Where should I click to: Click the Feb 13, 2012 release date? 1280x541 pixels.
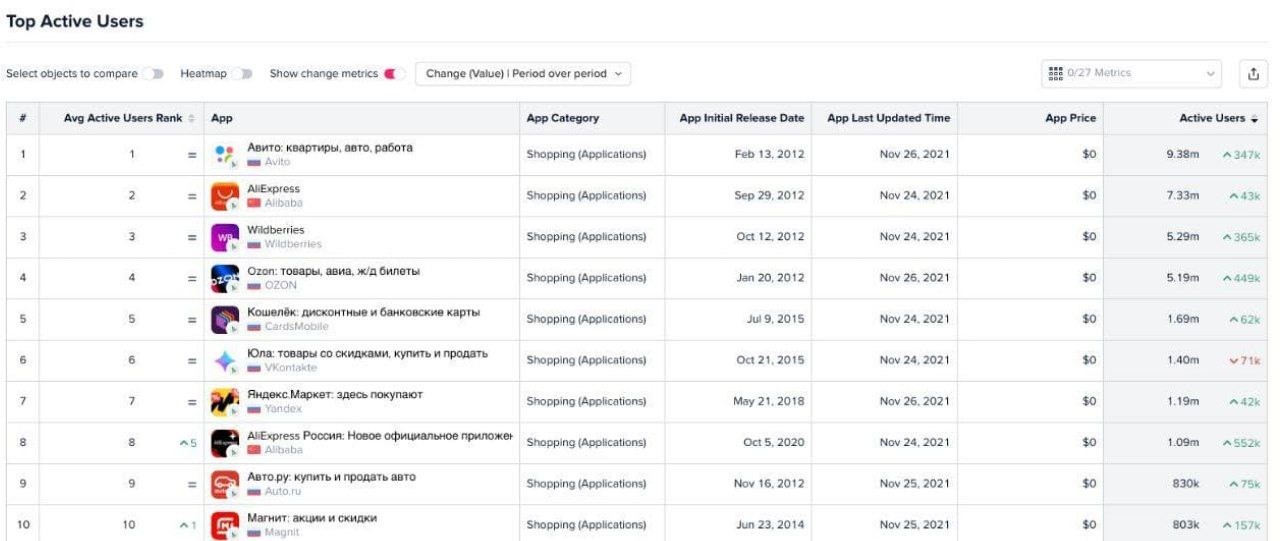(769, 155)
